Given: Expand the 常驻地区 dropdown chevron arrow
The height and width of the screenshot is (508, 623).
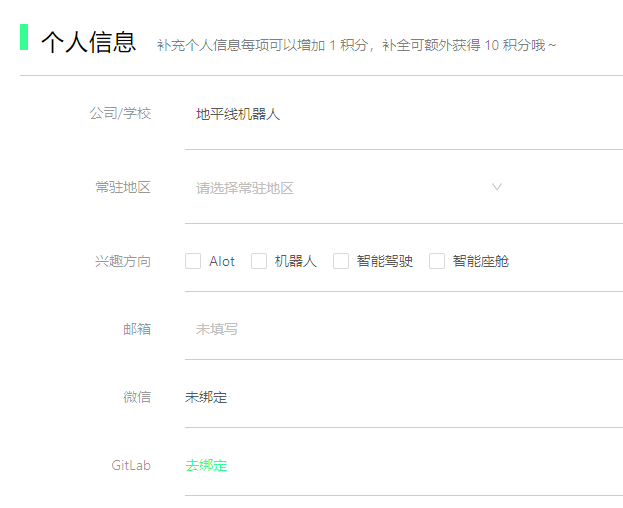Looking at the screenshot, I should click(x=497, y=187).
